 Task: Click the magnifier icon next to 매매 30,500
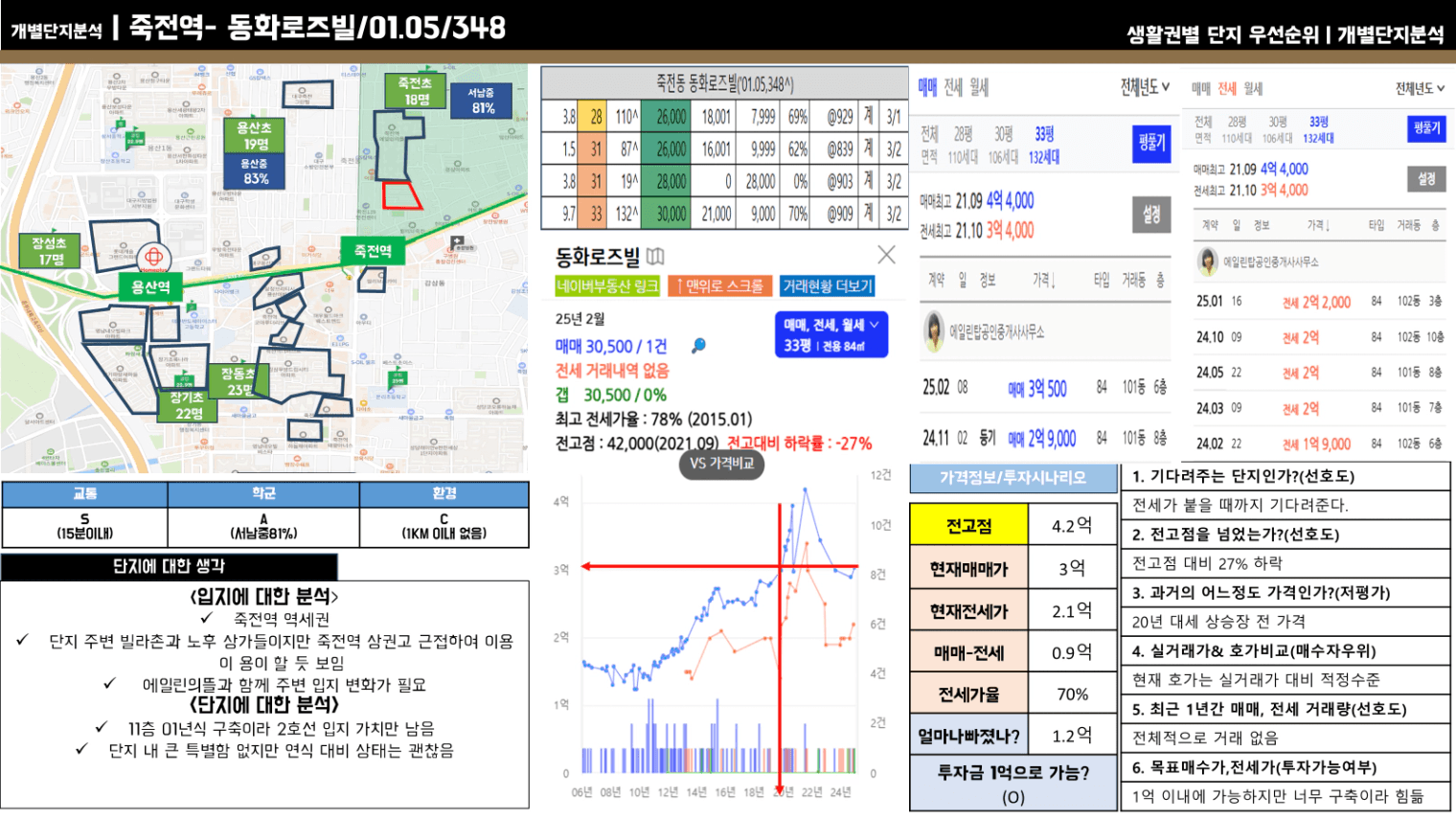pos(699,345)
